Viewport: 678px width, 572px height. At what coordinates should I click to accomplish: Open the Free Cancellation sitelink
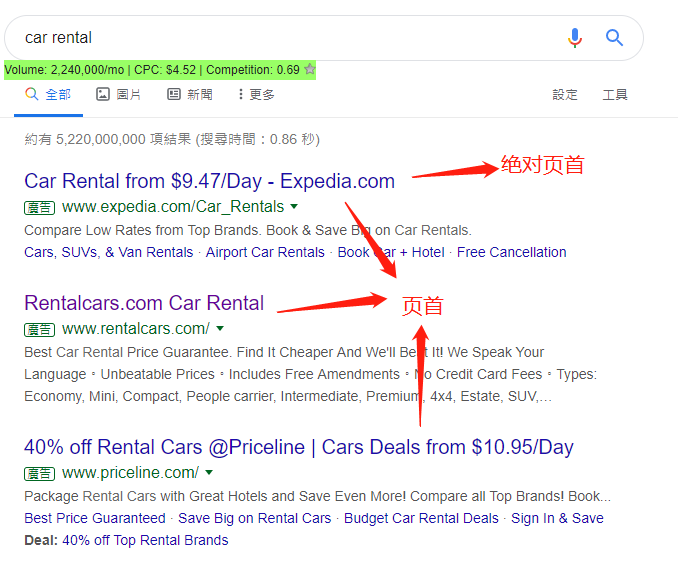point(512,252)
